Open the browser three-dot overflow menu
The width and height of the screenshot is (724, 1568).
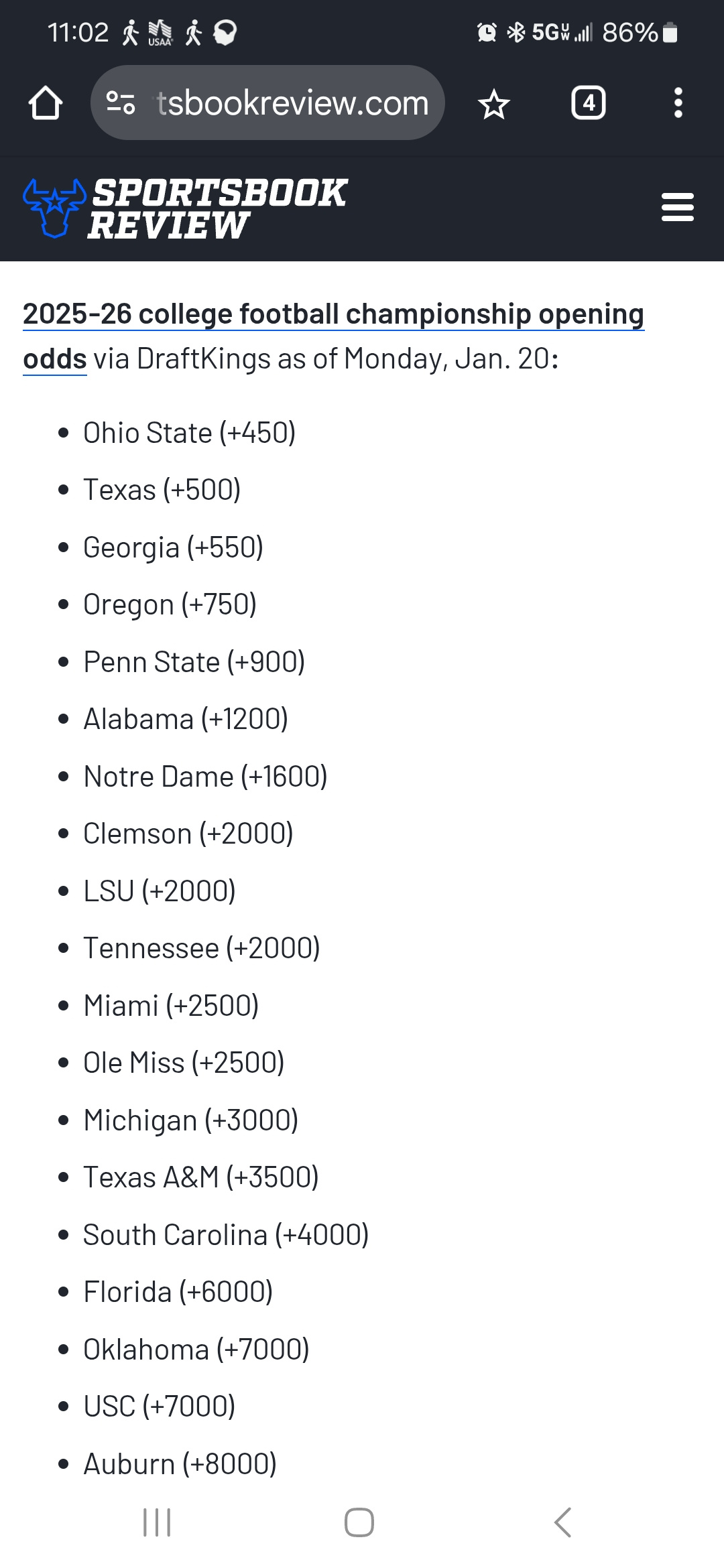coord(678,103)
